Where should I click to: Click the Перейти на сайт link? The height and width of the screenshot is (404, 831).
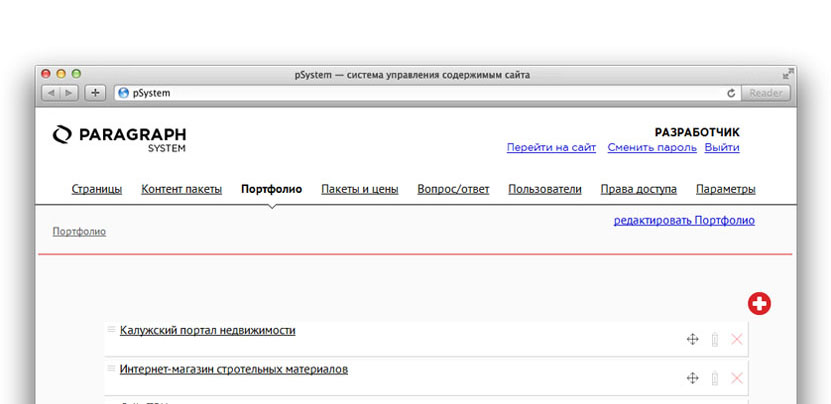coord(551,147)
